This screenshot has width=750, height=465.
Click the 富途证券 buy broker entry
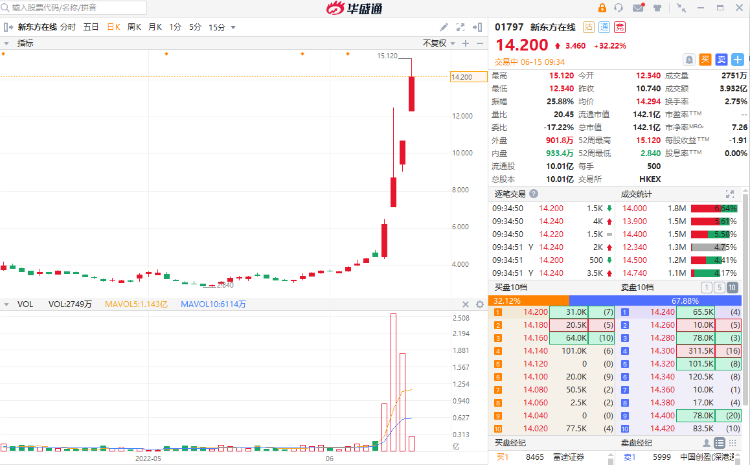569,457
